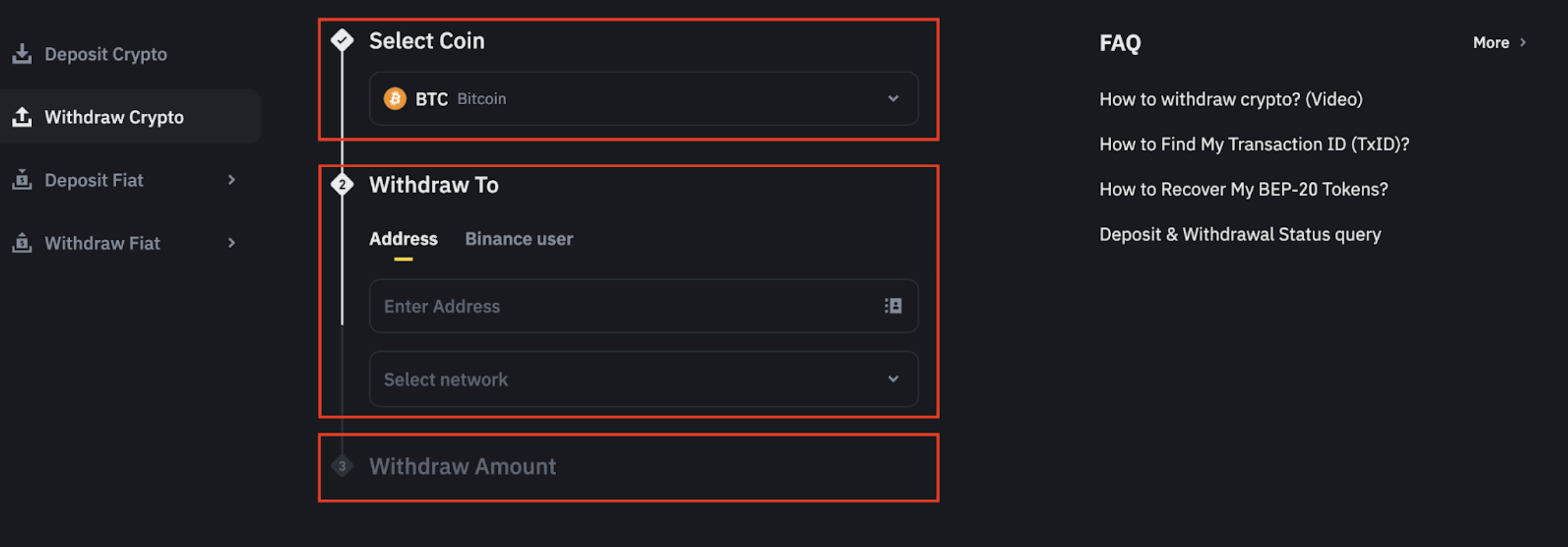Click the Deposit Fiat sidebar icon
This screenshot has width=1568, height=547.
click(x=22, y=180)
